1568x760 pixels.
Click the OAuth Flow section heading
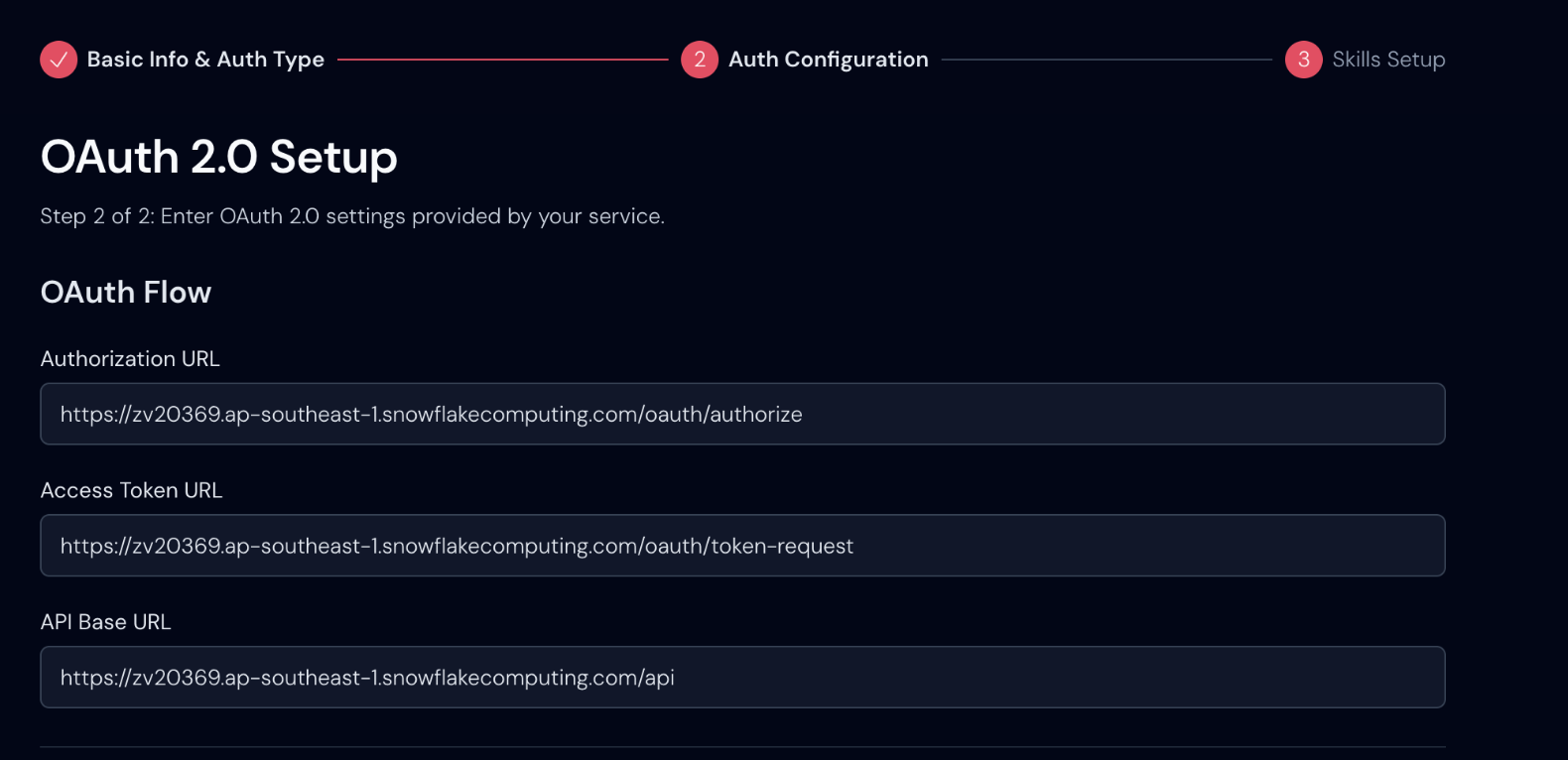pyautogui.click(x=126, y=293)
